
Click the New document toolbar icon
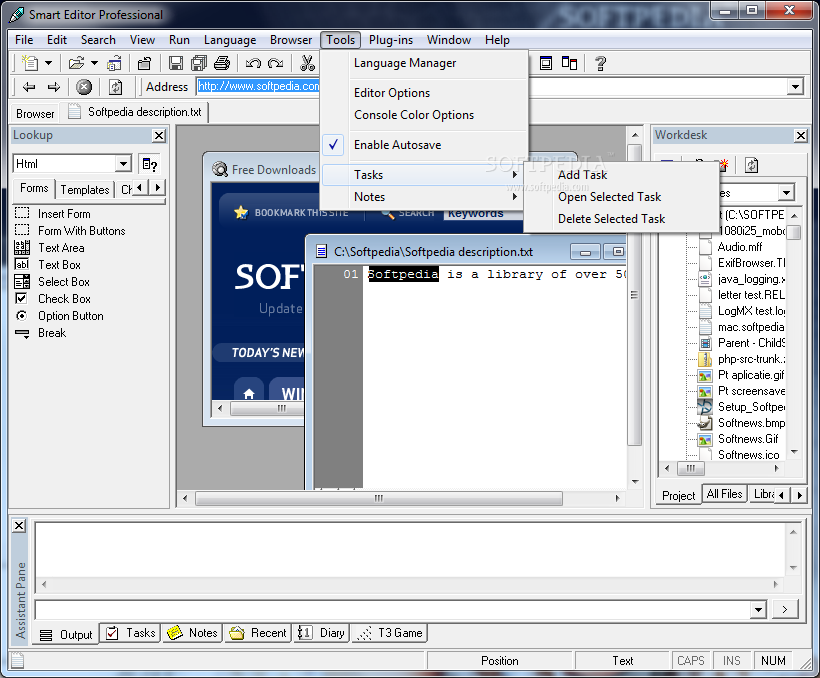[x=30, y=63]
